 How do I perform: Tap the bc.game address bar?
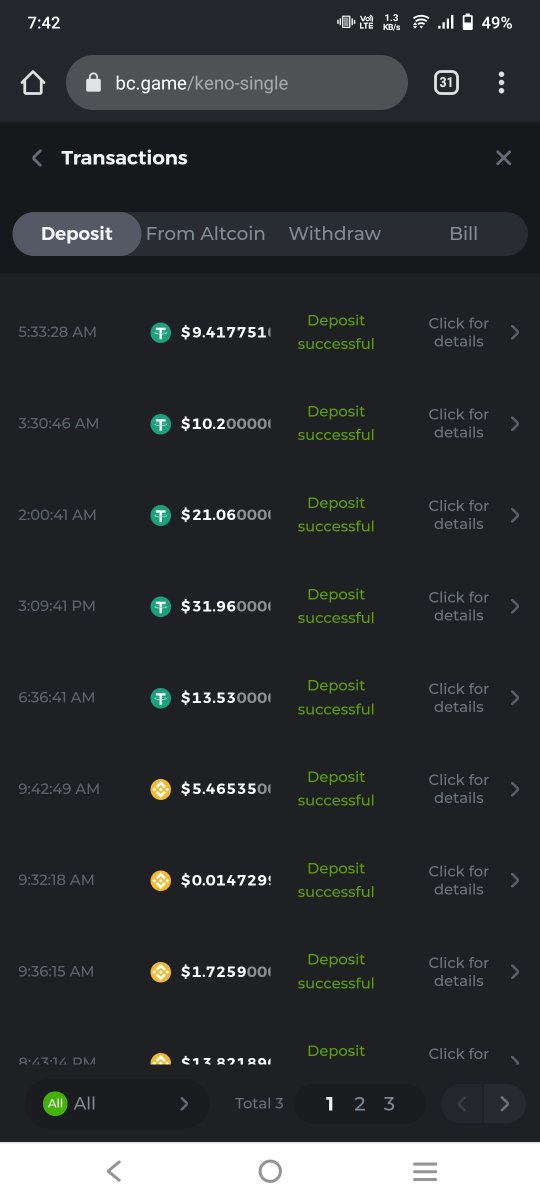click(x=237, y=83)
